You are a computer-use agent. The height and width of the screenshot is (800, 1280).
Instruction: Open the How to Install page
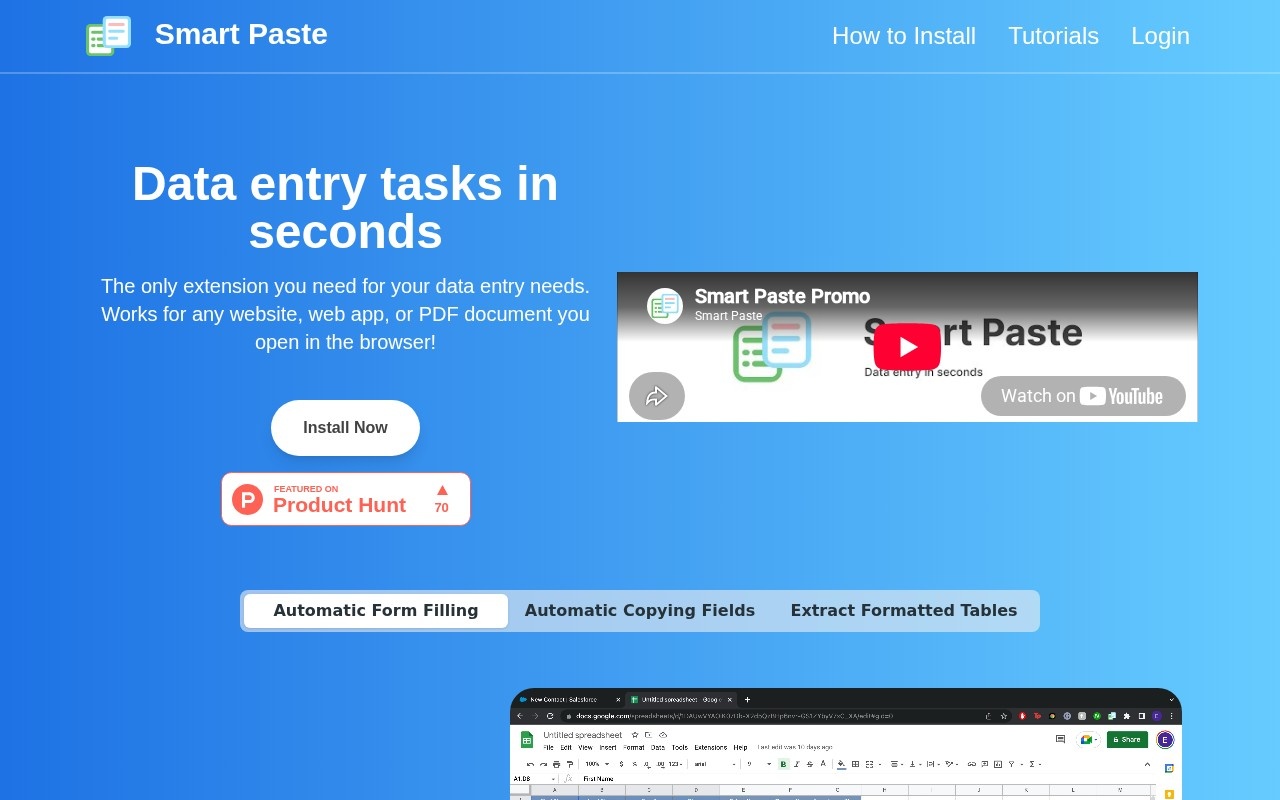click(x=904, y=36)
